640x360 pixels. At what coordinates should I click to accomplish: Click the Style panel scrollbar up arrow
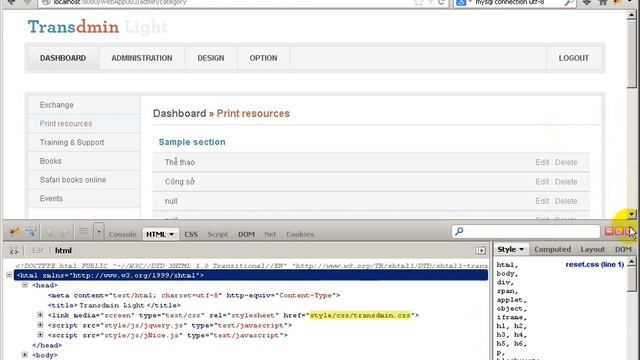pyautogui.click(x=631, y=261)
